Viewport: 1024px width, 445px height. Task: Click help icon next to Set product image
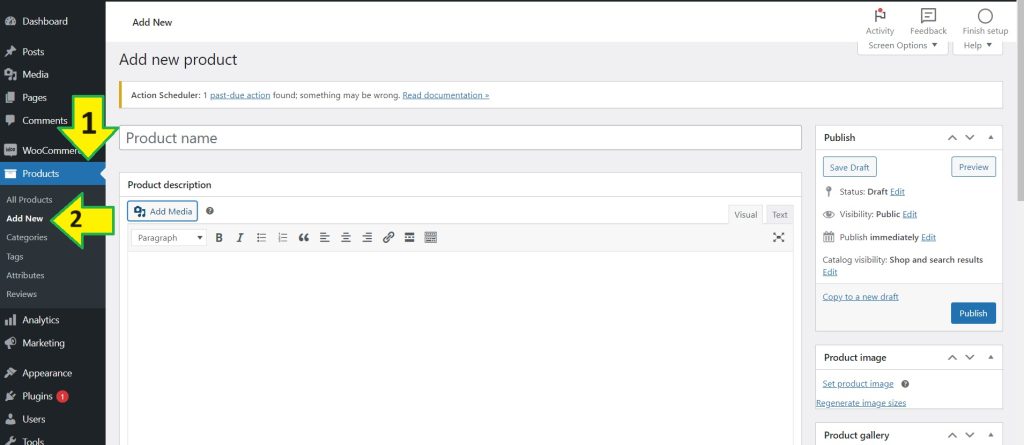click(x=905, y=384)
